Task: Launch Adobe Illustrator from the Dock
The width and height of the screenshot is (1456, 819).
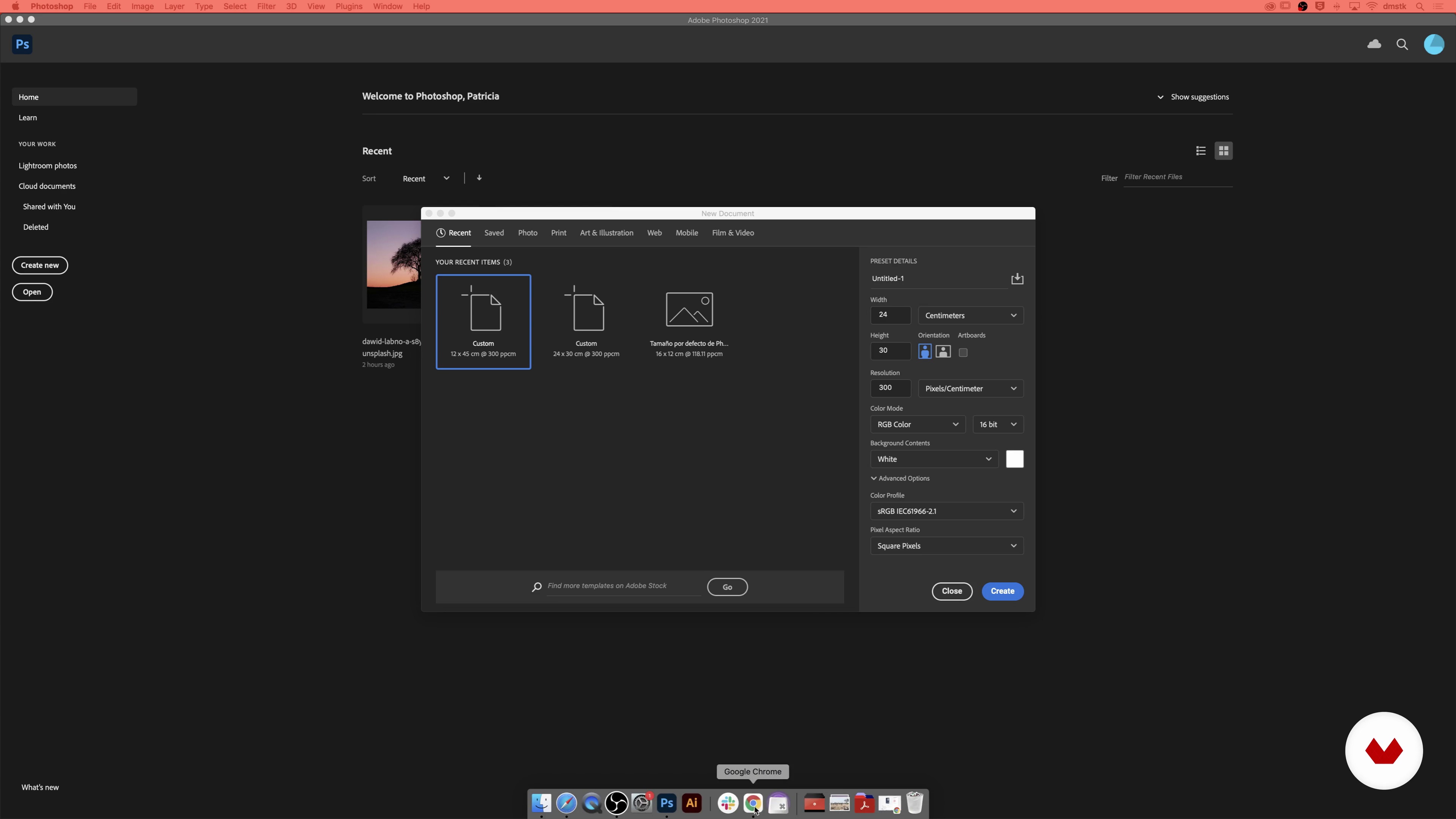Action: coord(691,803)
